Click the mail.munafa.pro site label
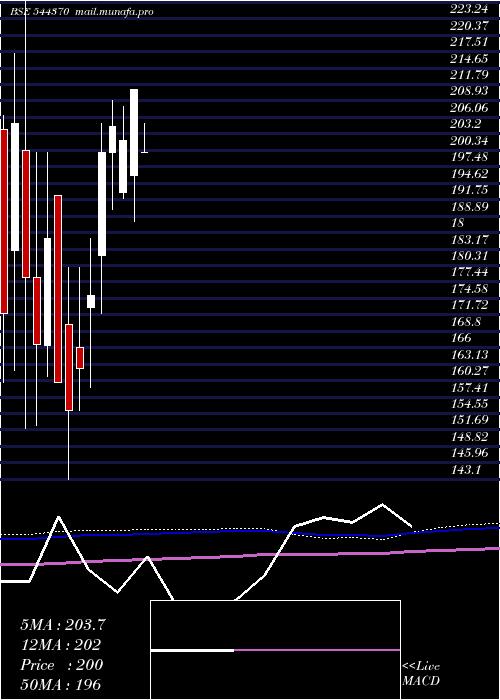The image size is (500, 700). click(x=113, y=12)
